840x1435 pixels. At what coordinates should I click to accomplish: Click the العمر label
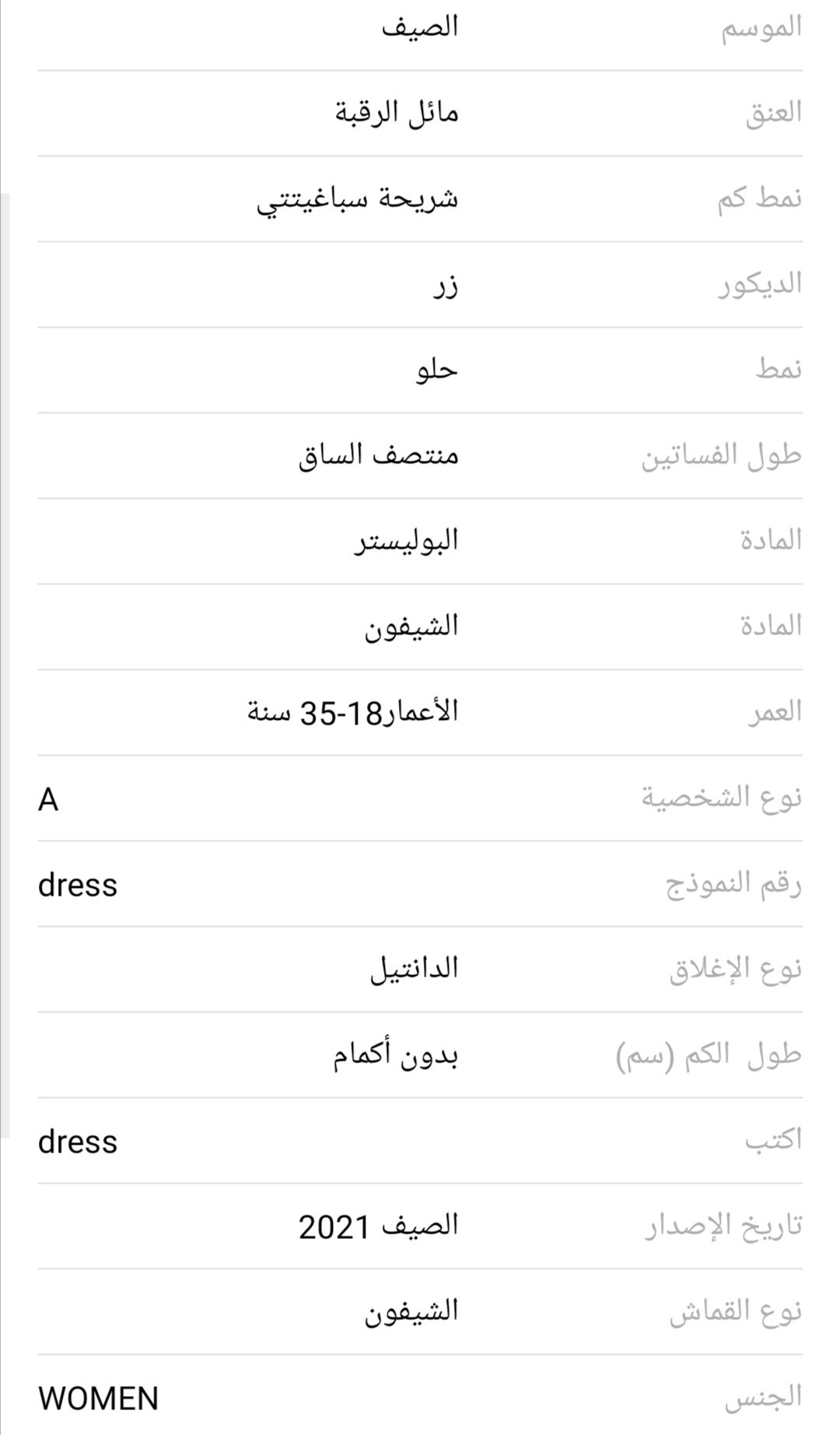click(775, 713)
